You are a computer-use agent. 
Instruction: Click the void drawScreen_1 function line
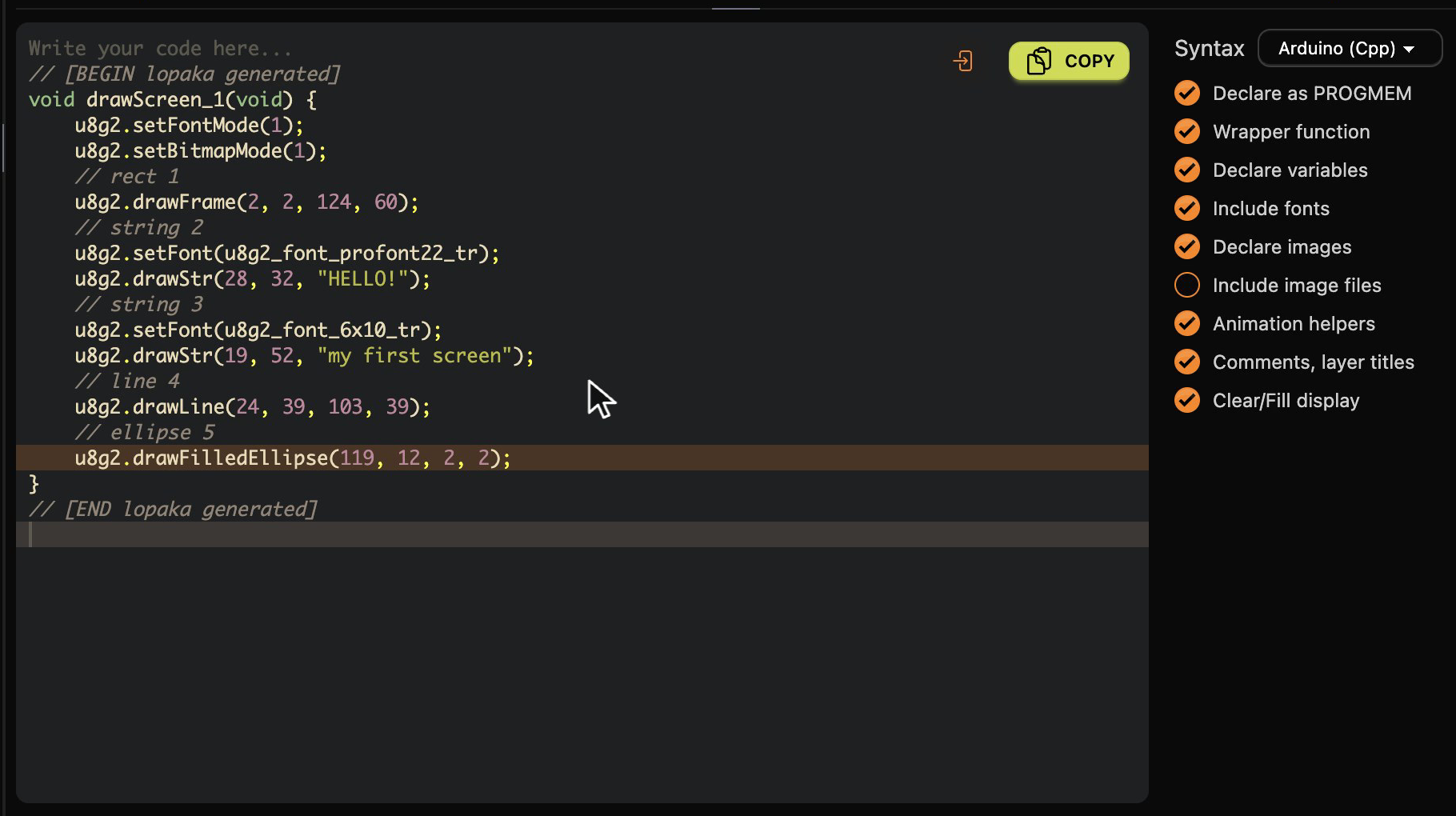coord(173,99)
